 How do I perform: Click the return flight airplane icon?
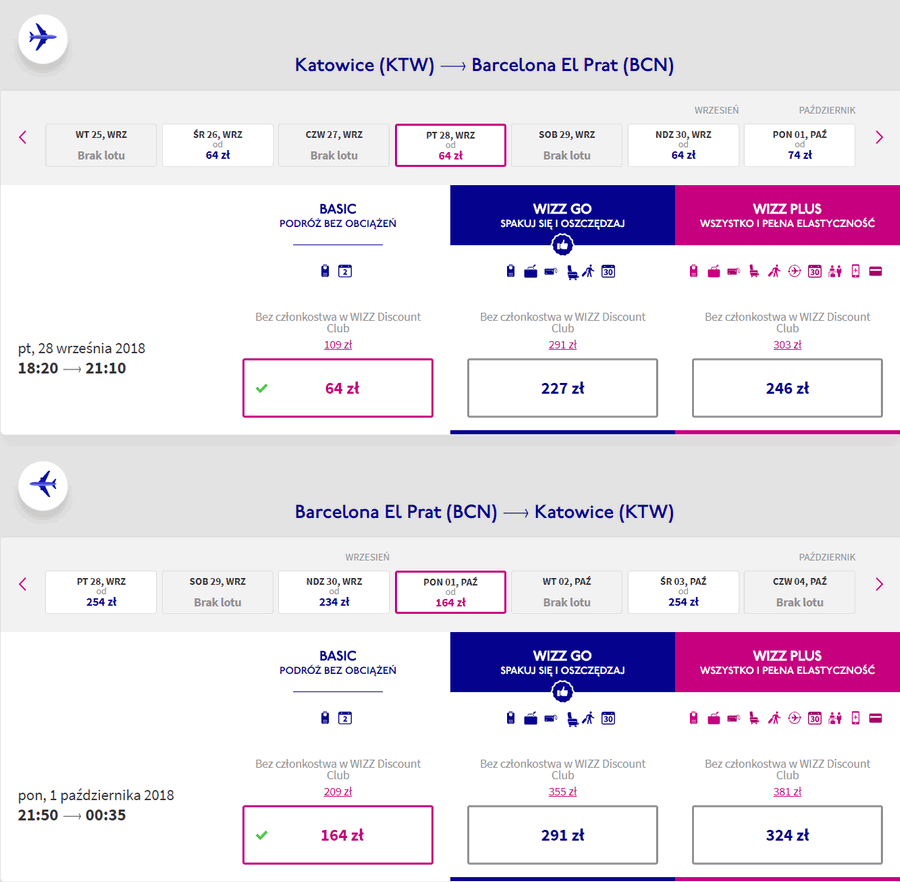(x=43, y=485)
